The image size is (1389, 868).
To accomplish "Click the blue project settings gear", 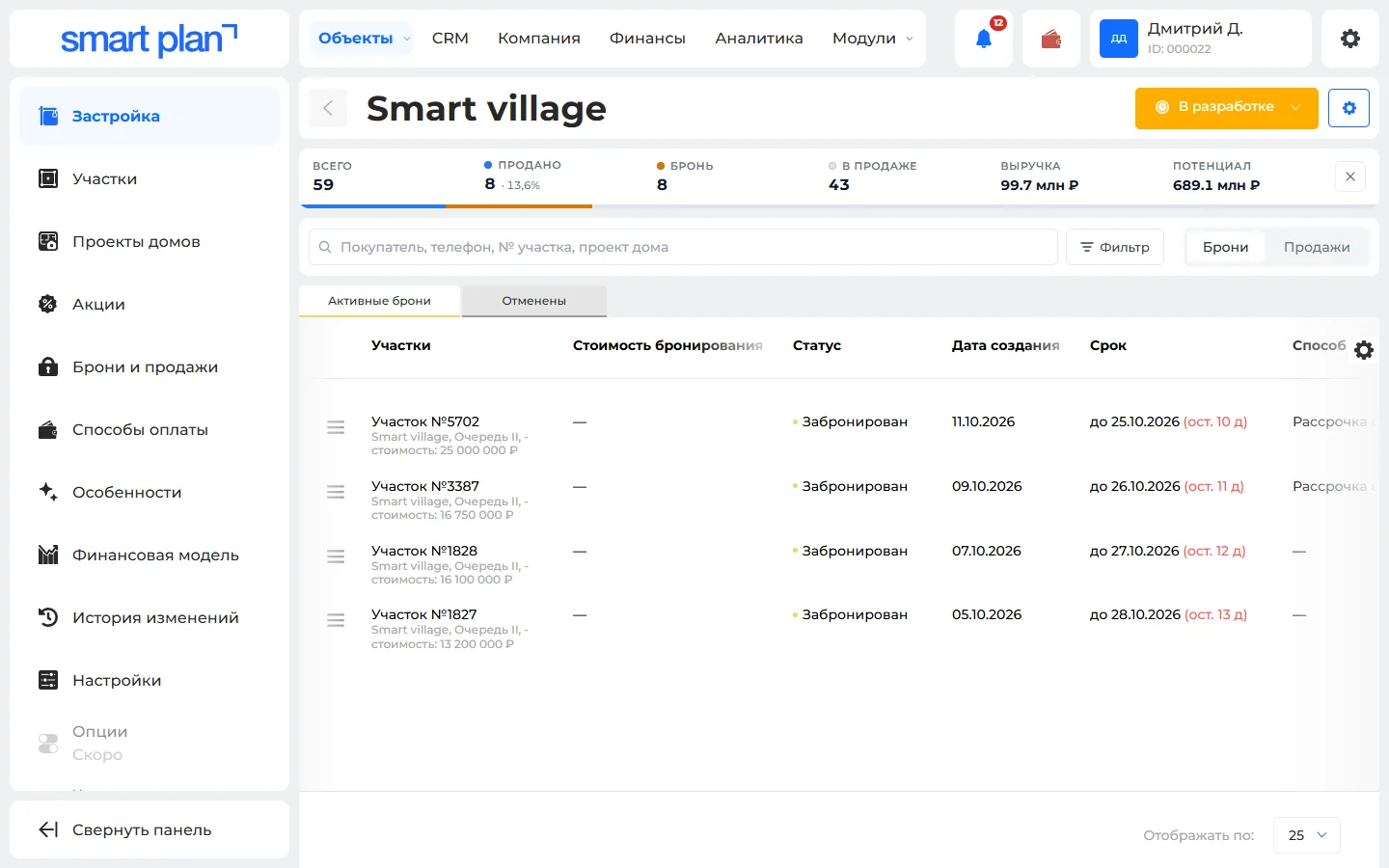I will coord(1348,108).
